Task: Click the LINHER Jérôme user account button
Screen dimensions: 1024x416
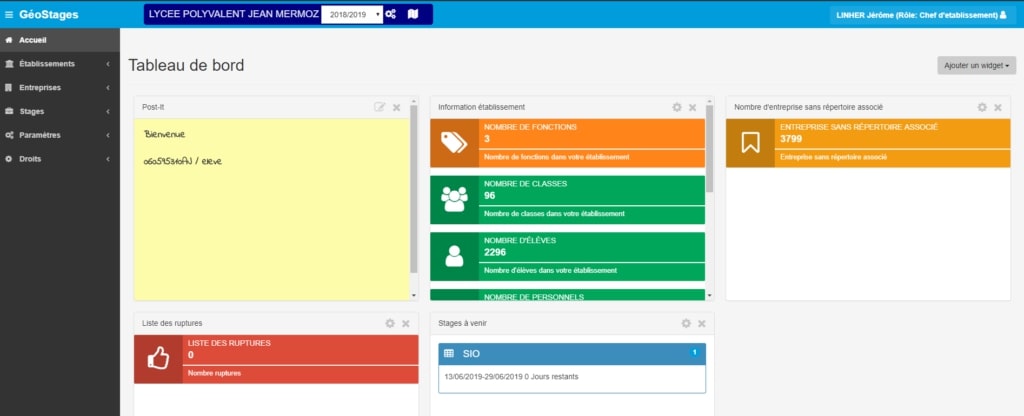Action: pos(921,15)
